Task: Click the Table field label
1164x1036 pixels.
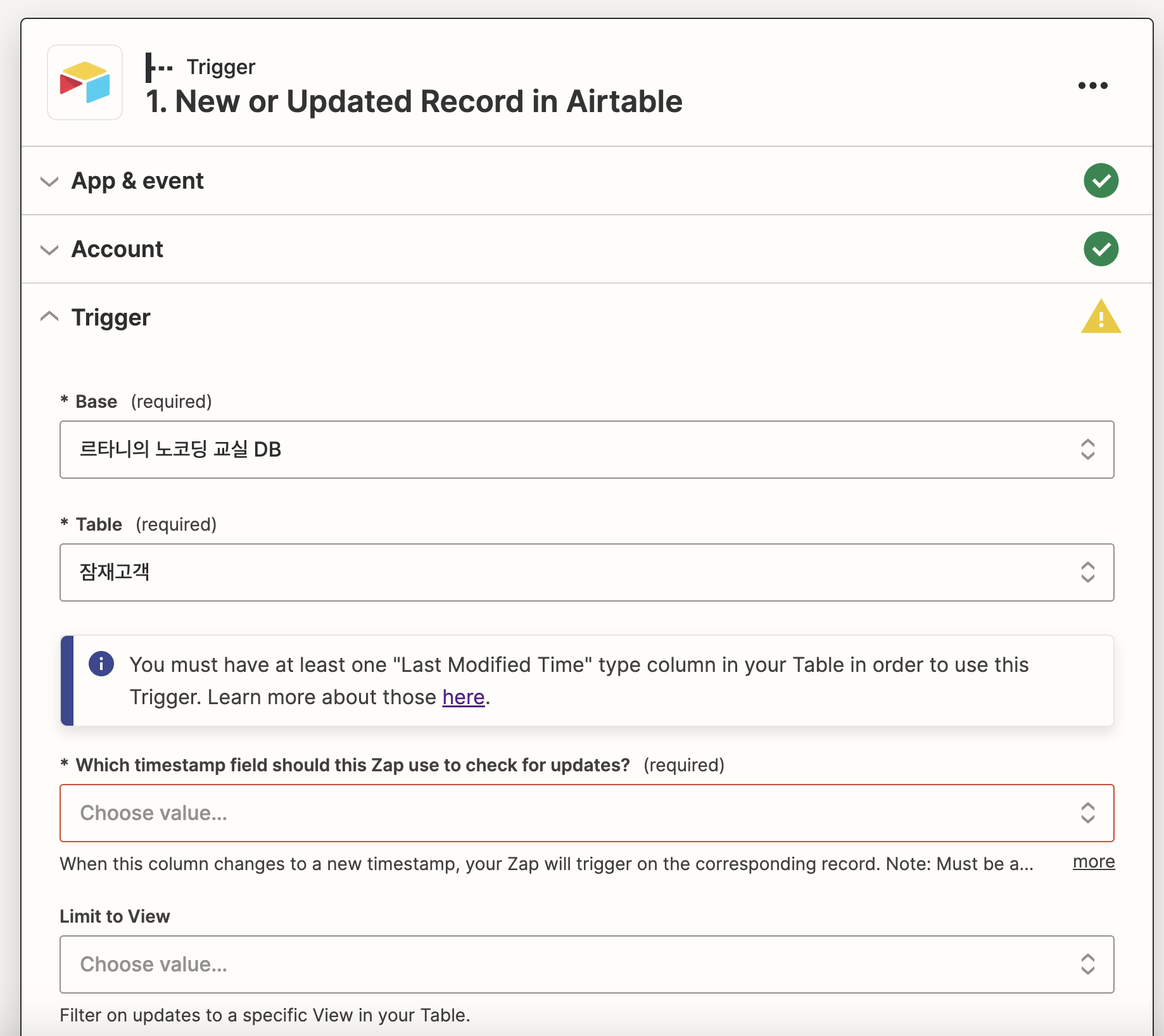Action: (x=99, y=524)
